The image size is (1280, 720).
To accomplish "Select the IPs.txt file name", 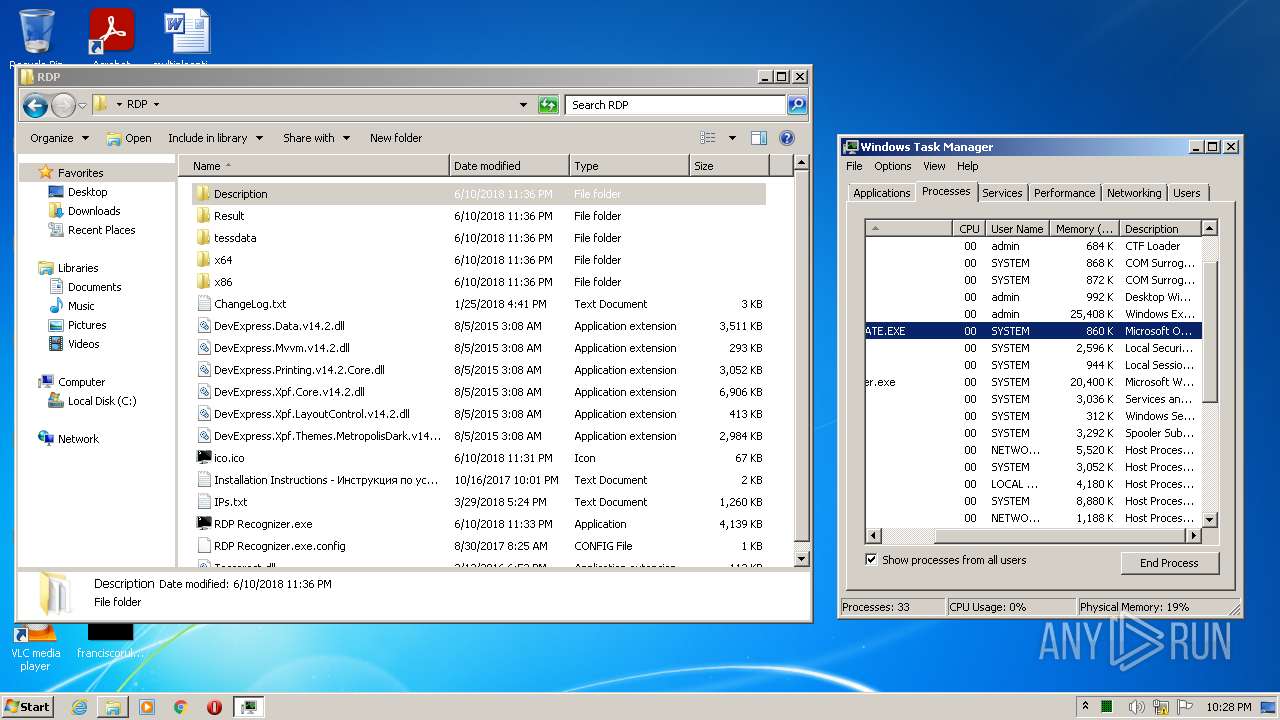I will click(x=230, y=502).
